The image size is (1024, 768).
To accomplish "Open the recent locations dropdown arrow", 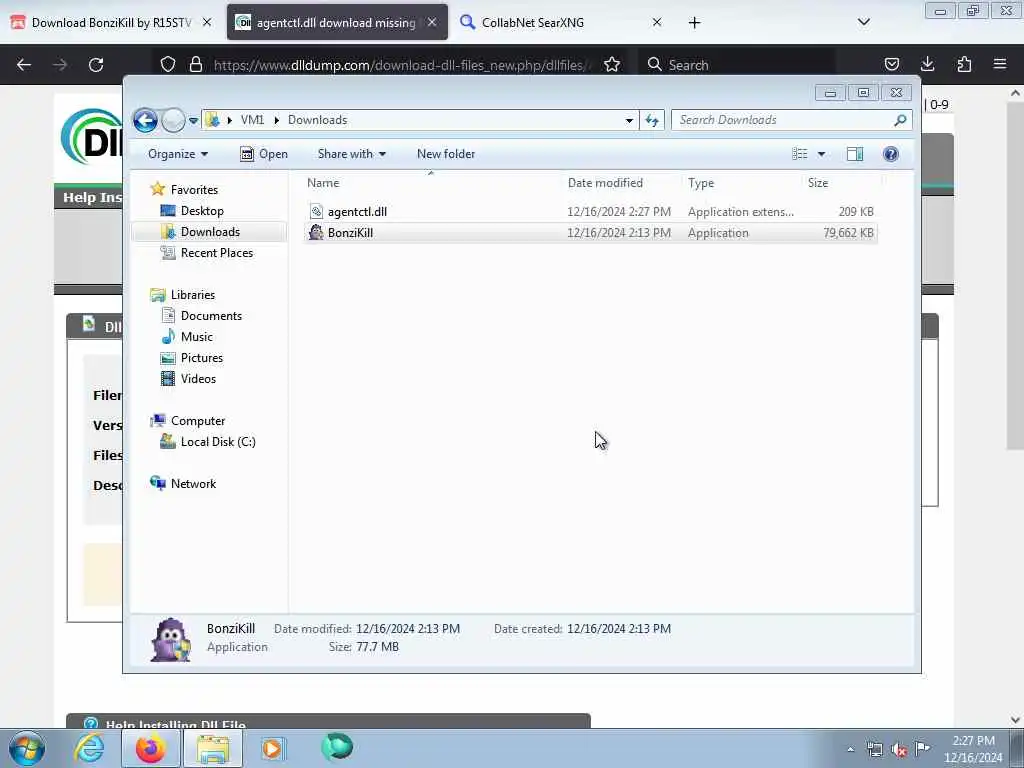I will click(x=193, y=121).
